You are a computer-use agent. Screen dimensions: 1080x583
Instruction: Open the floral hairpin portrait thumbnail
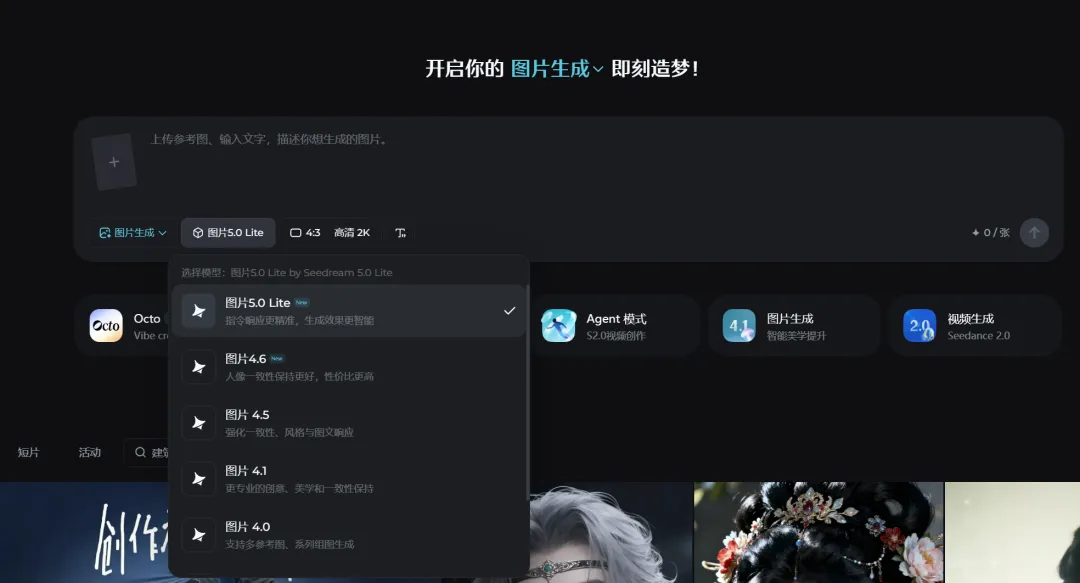click(819, 533)
